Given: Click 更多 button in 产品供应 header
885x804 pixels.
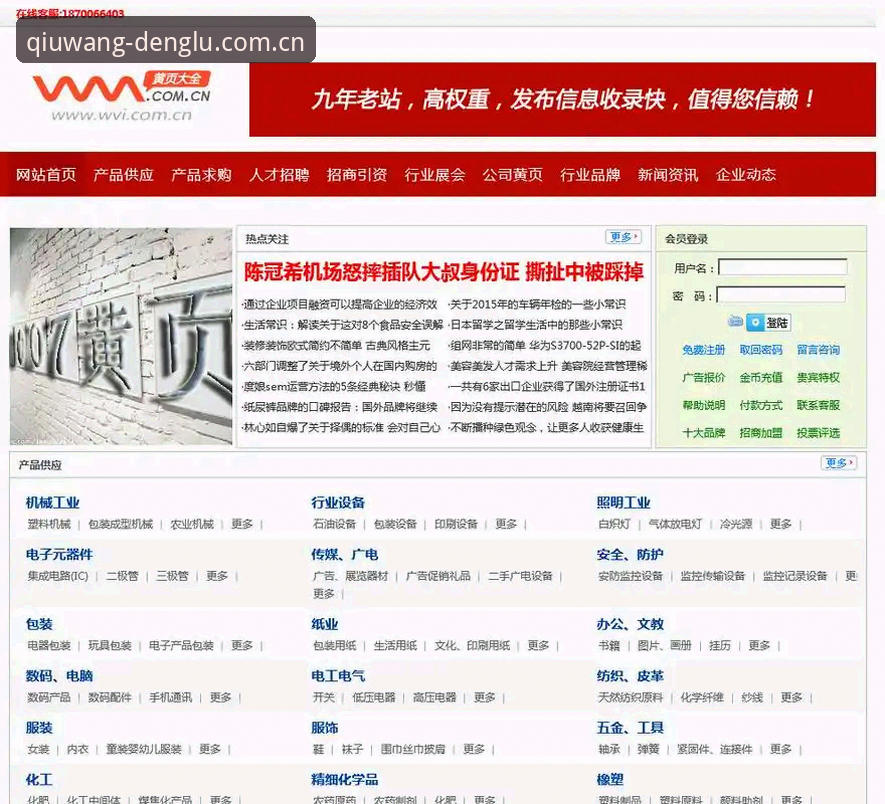Looking at the screenshot, I should [x=839, y=463].
